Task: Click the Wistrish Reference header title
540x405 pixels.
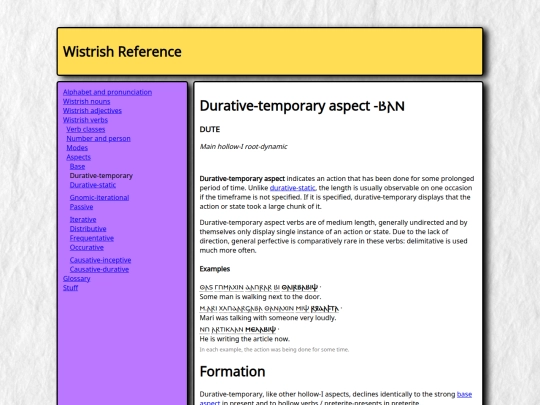Action: coord(122,52)
